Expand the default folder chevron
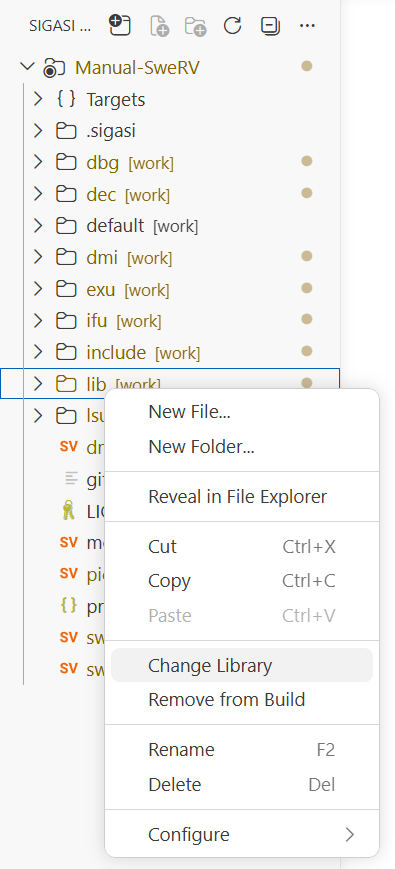The image size is (395, 869). pos(38,226)
